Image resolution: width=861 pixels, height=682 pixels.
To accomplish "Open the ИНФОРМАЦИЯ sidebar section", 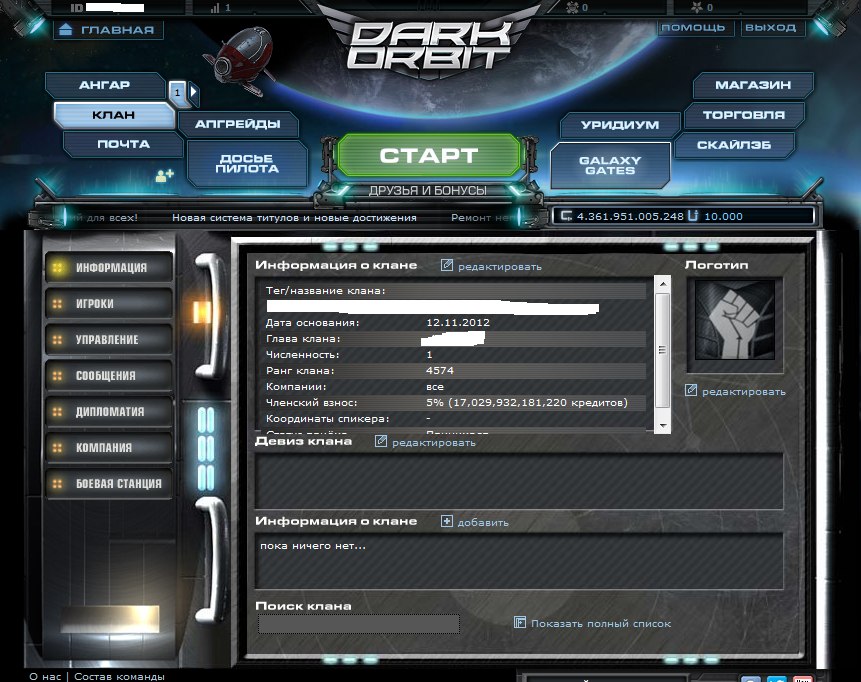I will coord(109,267).
